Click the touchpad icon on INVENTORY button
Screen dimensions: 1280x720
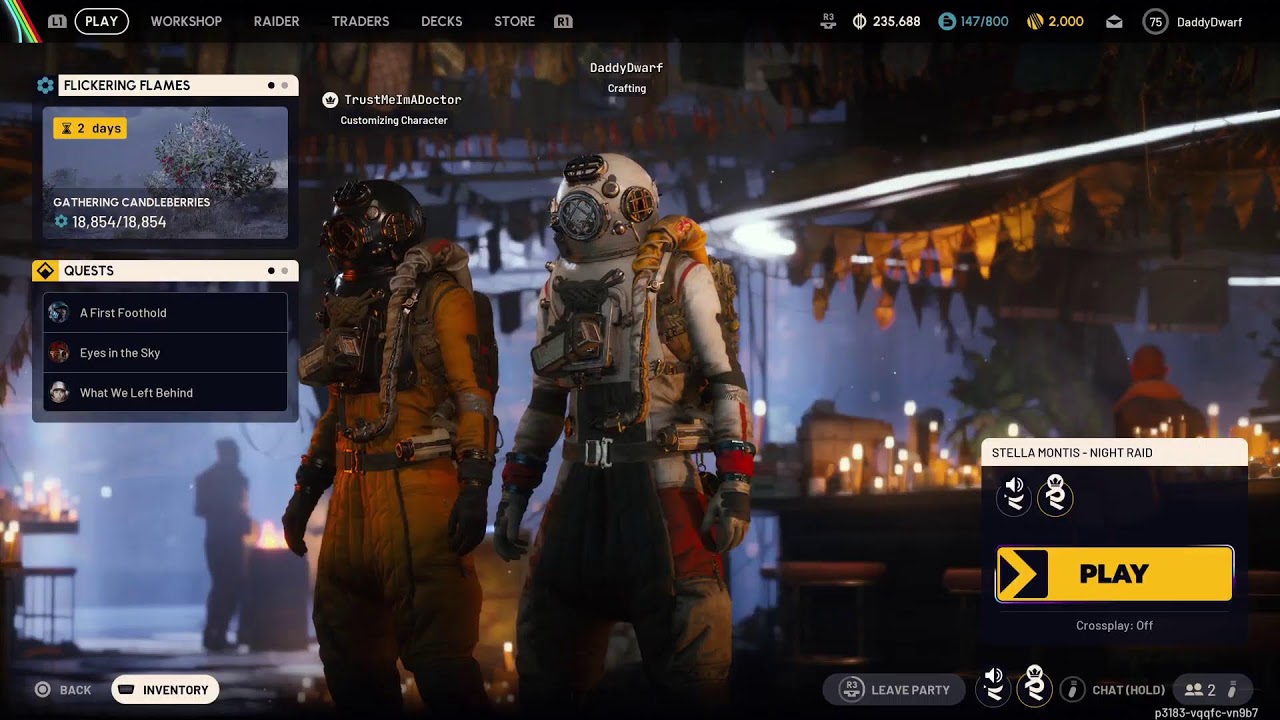click(126, 690)
